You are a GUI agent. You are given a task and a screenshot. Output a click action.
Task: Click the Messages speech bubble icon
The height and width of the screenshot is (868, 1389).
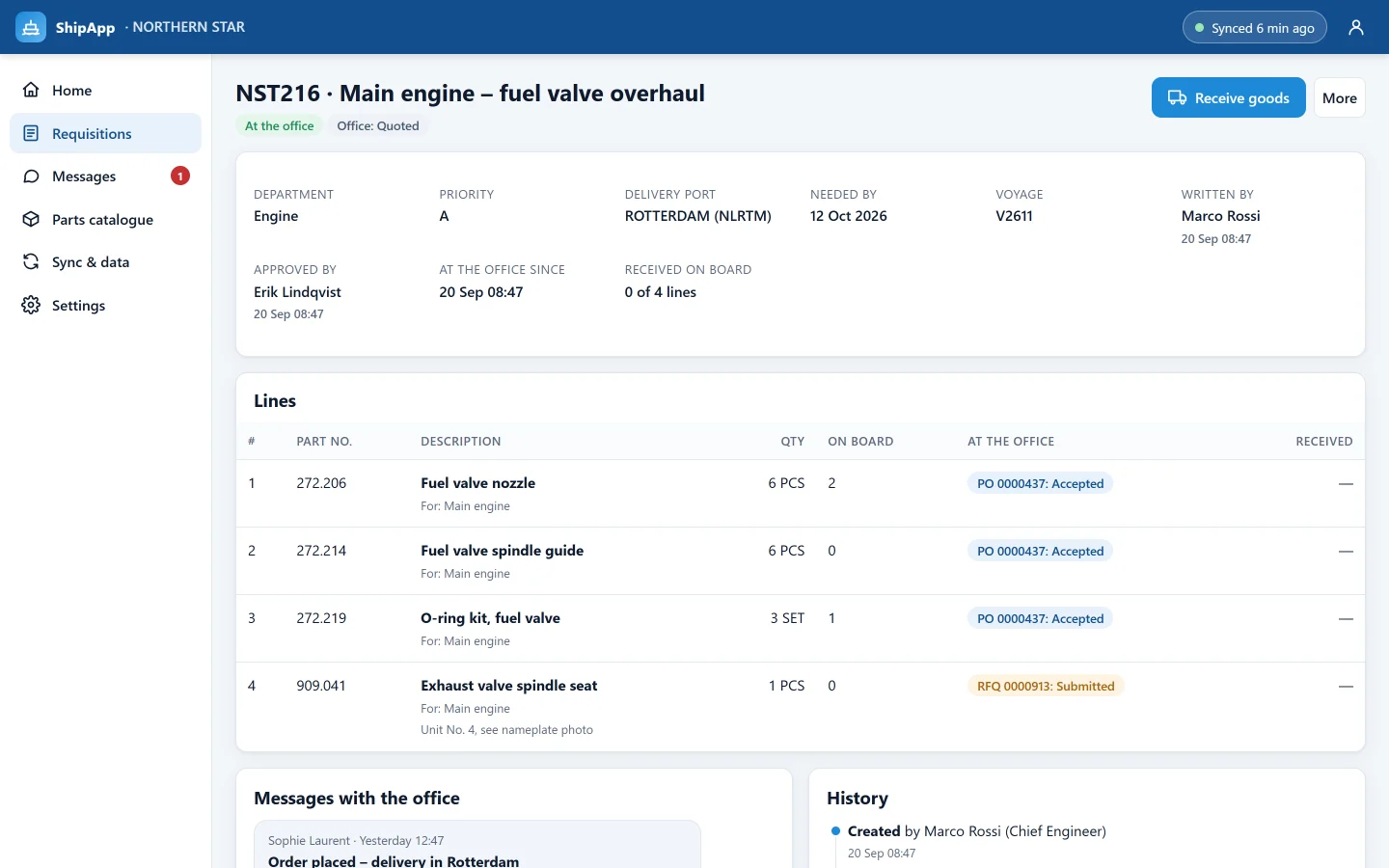click(x=31, y=176)
